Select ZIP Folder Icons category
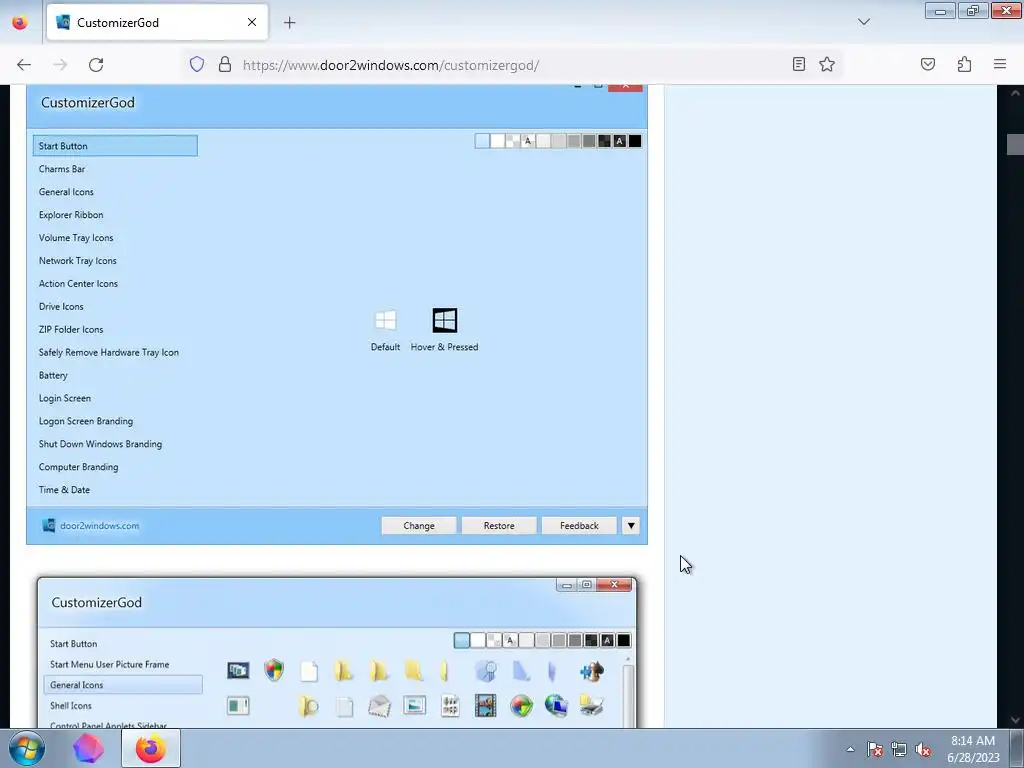This screenshot has height=768, width=1024. click(x=71, y=329)
